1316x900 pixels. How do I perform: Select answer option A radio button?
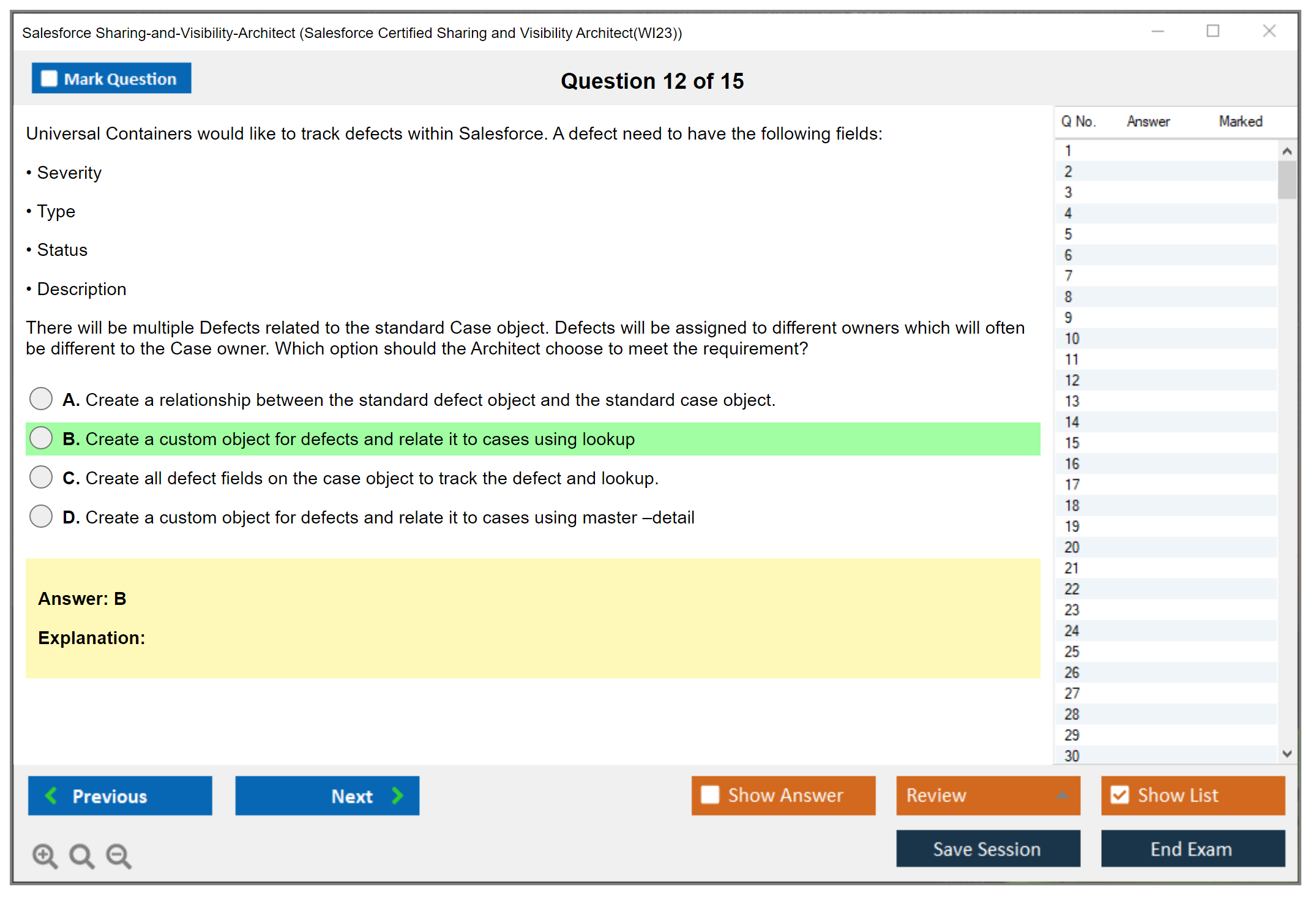tap(41, 399)
